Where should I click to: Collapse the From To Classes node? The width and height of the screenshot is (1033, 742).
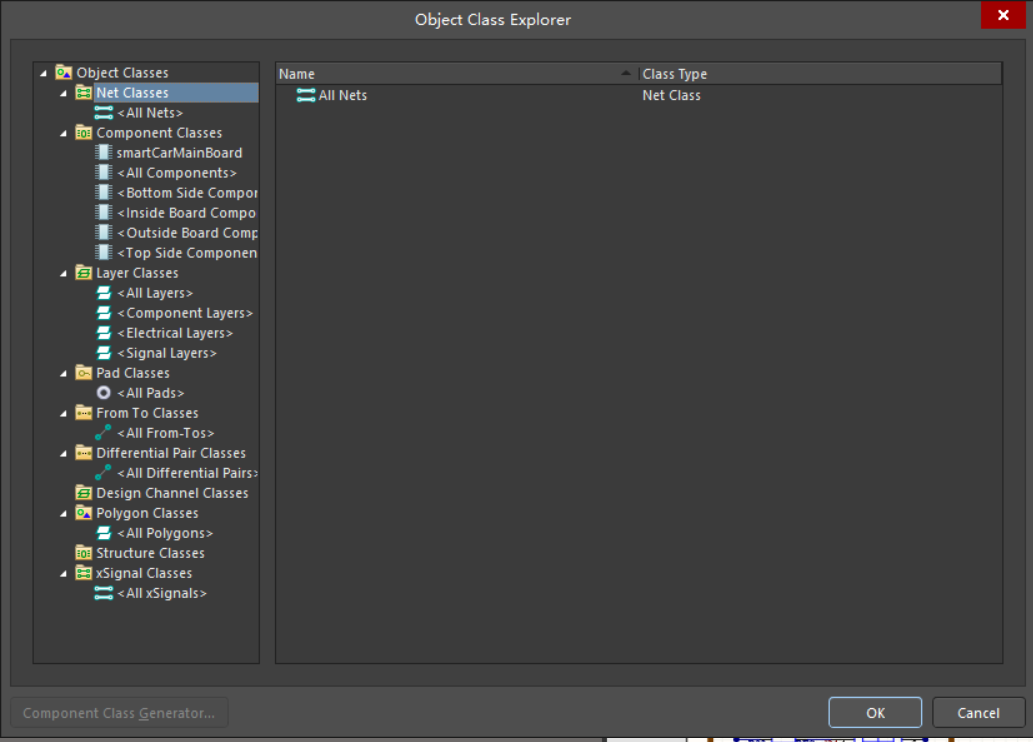point(63,414)
